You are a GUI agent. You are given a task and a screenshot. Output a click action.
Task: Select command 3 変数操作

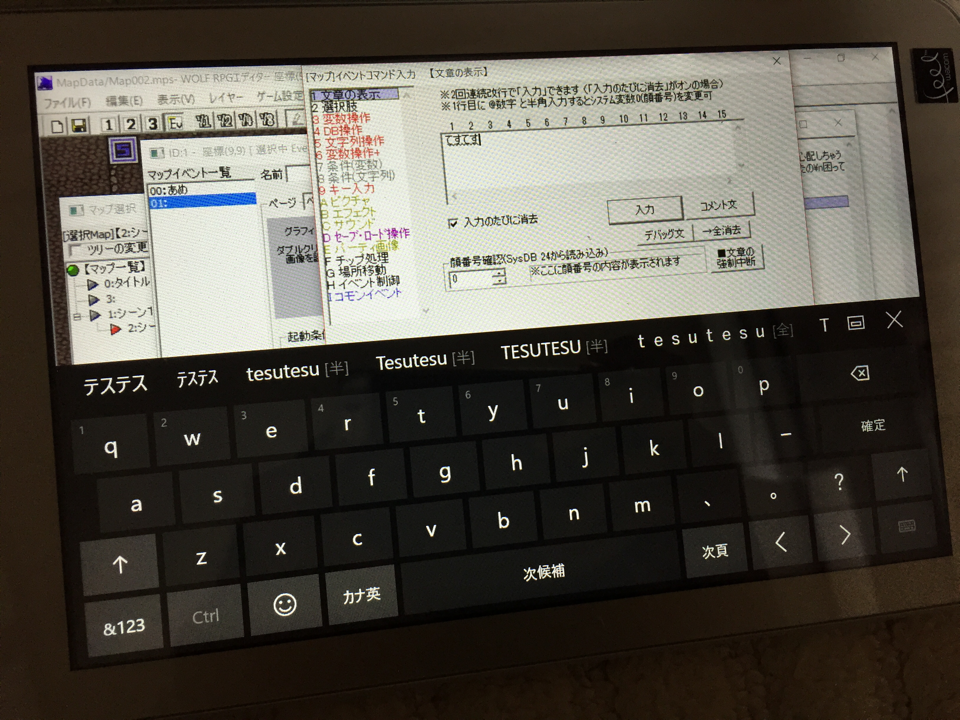341,118
